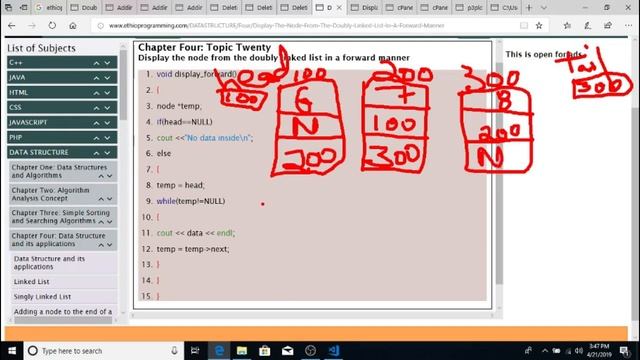Show hidden system tray icons
Image resolution: width=640 pixels, height=360 pixels.
(544, 351)
